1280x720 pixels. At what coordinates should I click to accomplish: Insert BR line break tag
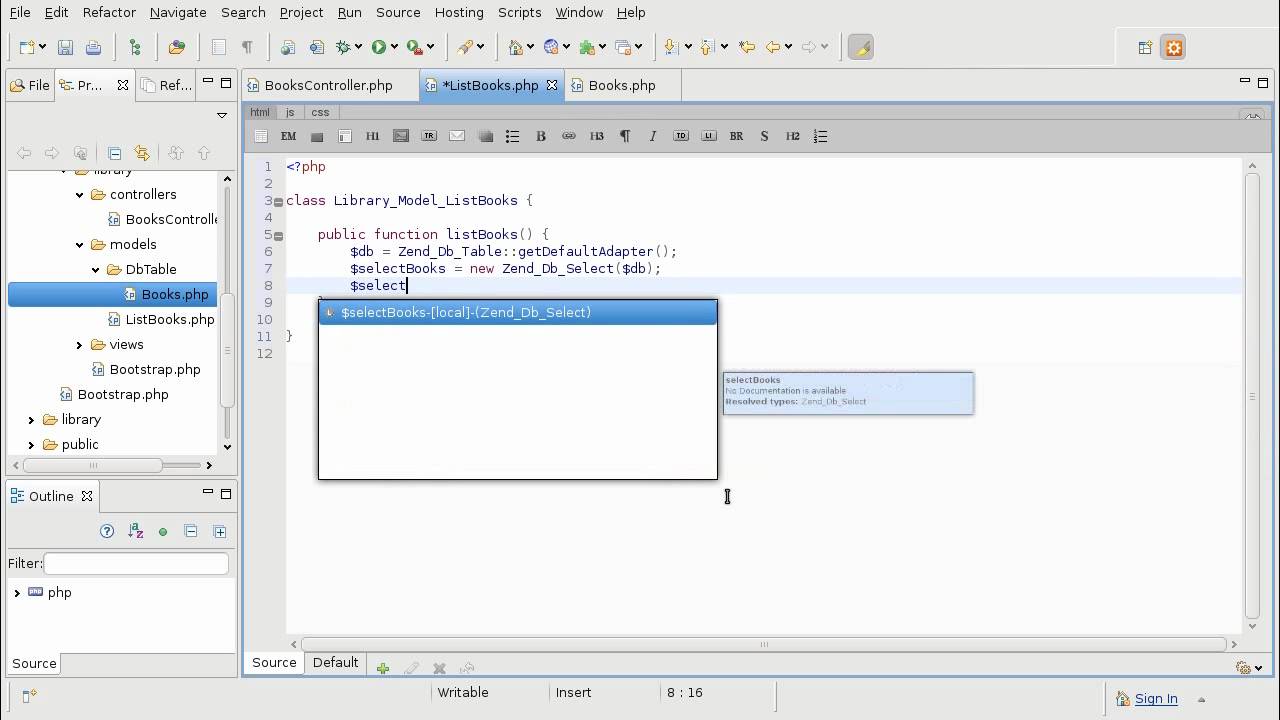click(737, 136)
